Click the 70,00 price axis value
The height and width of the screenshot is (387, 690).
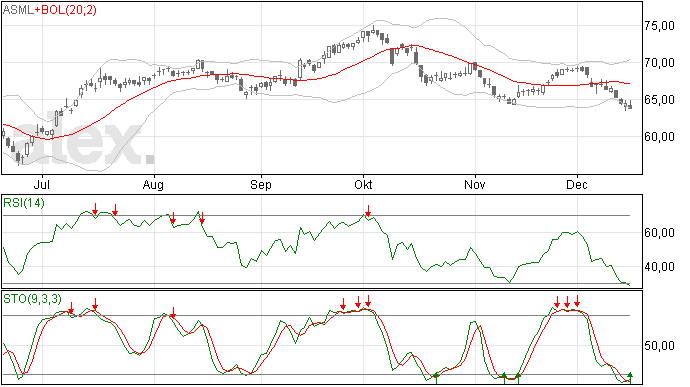pyautogui.click(x=659, y=63)
